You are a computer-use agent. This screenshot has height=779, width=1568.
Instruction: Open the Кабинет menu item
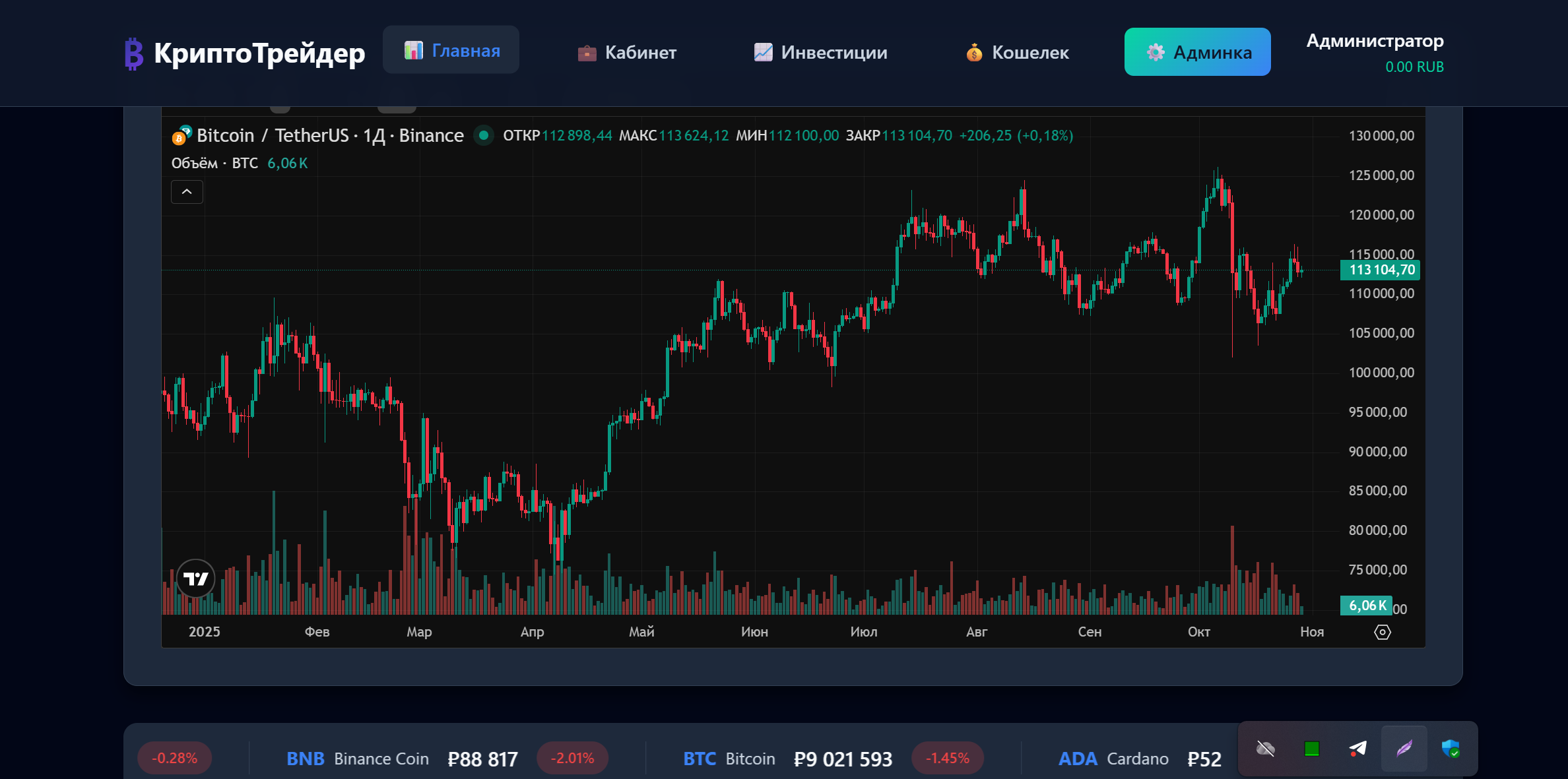click(627, 52)
